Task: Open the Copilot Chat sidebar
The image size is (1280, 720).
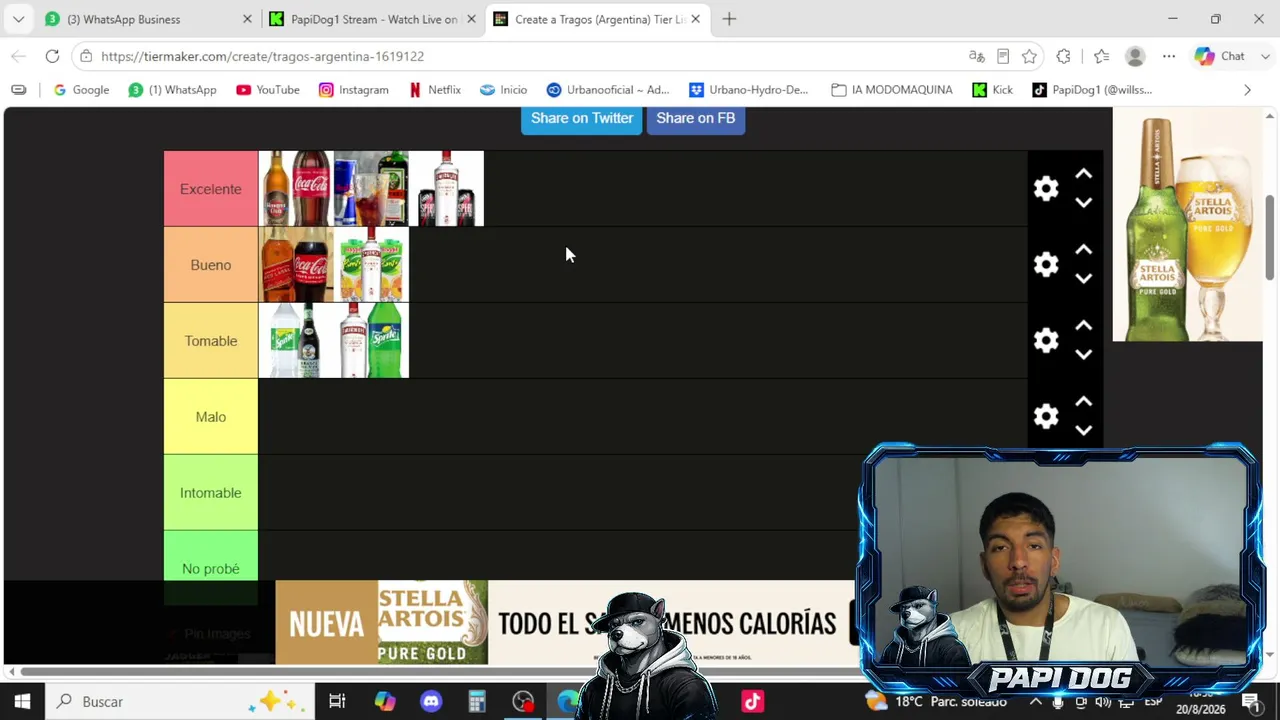Action: (1221, 56)
